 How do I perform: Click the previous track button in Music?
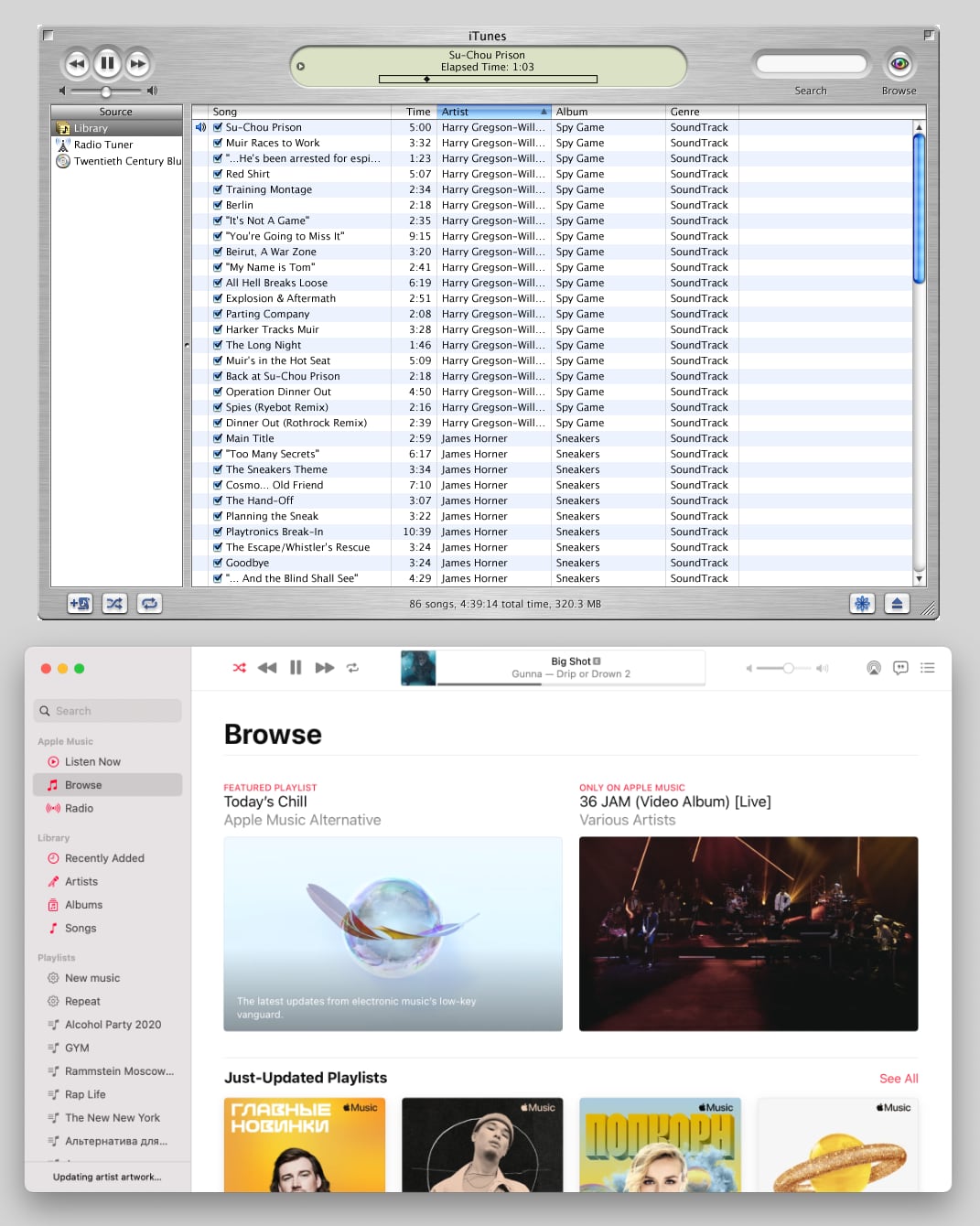267,668
